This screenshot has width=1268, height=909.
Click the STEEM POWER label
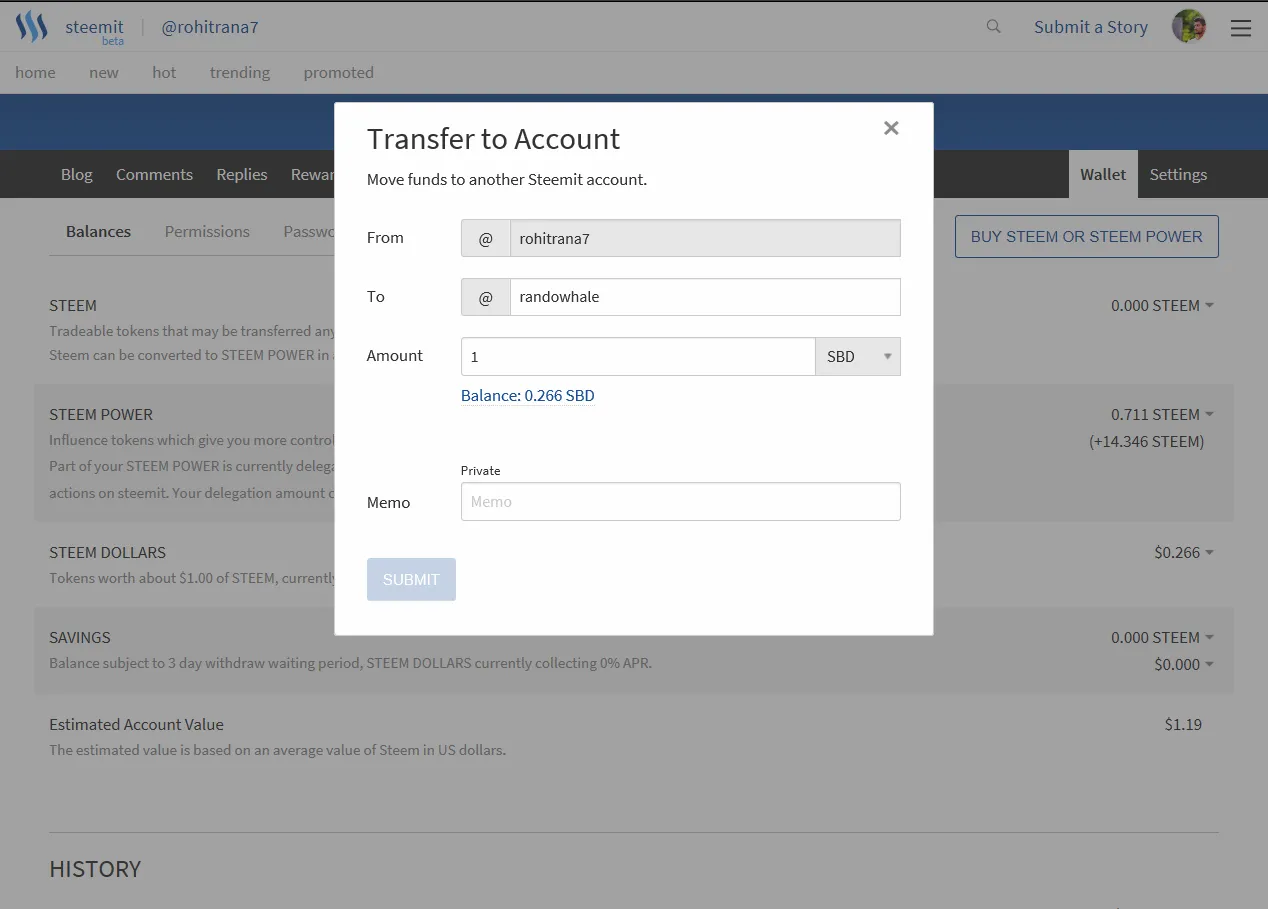[x=101, y=415]
